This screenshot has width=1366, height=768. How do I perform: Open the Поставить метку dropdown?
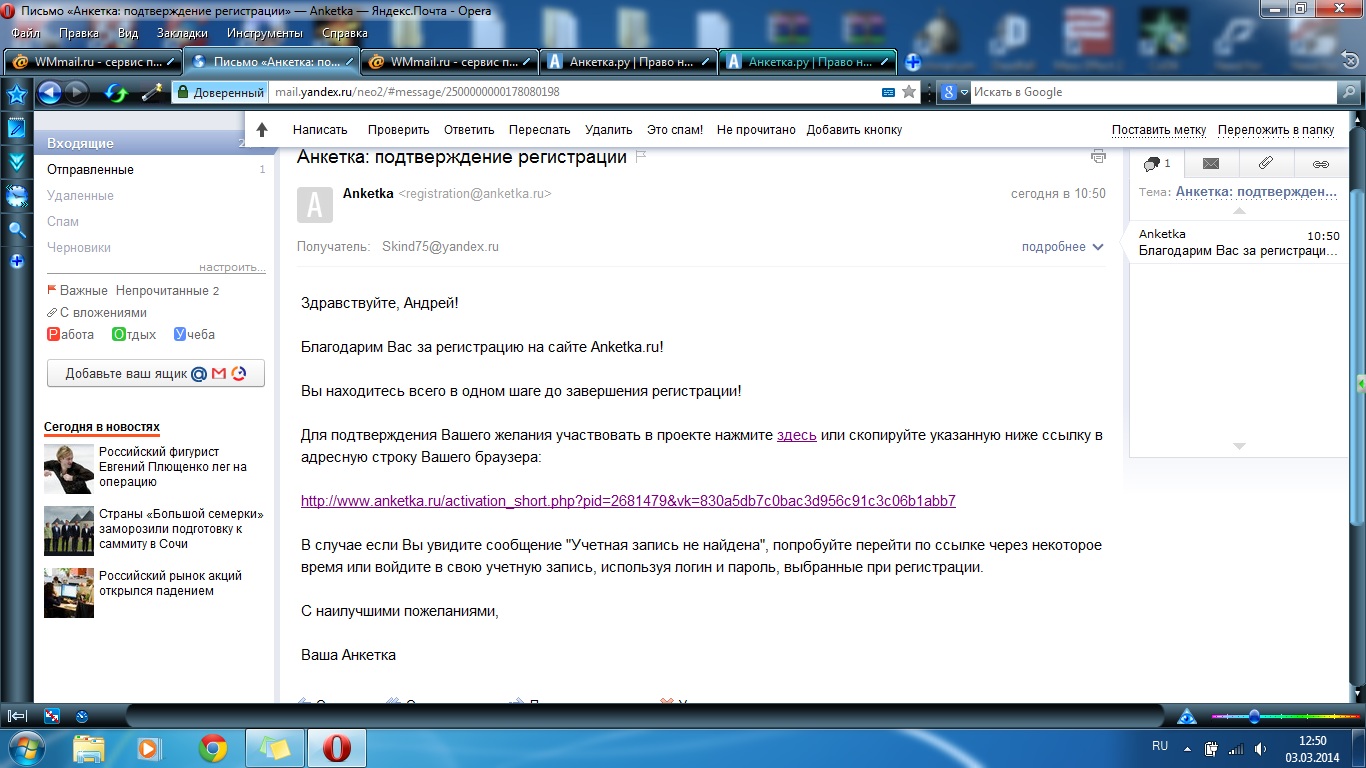point(1159,130)
